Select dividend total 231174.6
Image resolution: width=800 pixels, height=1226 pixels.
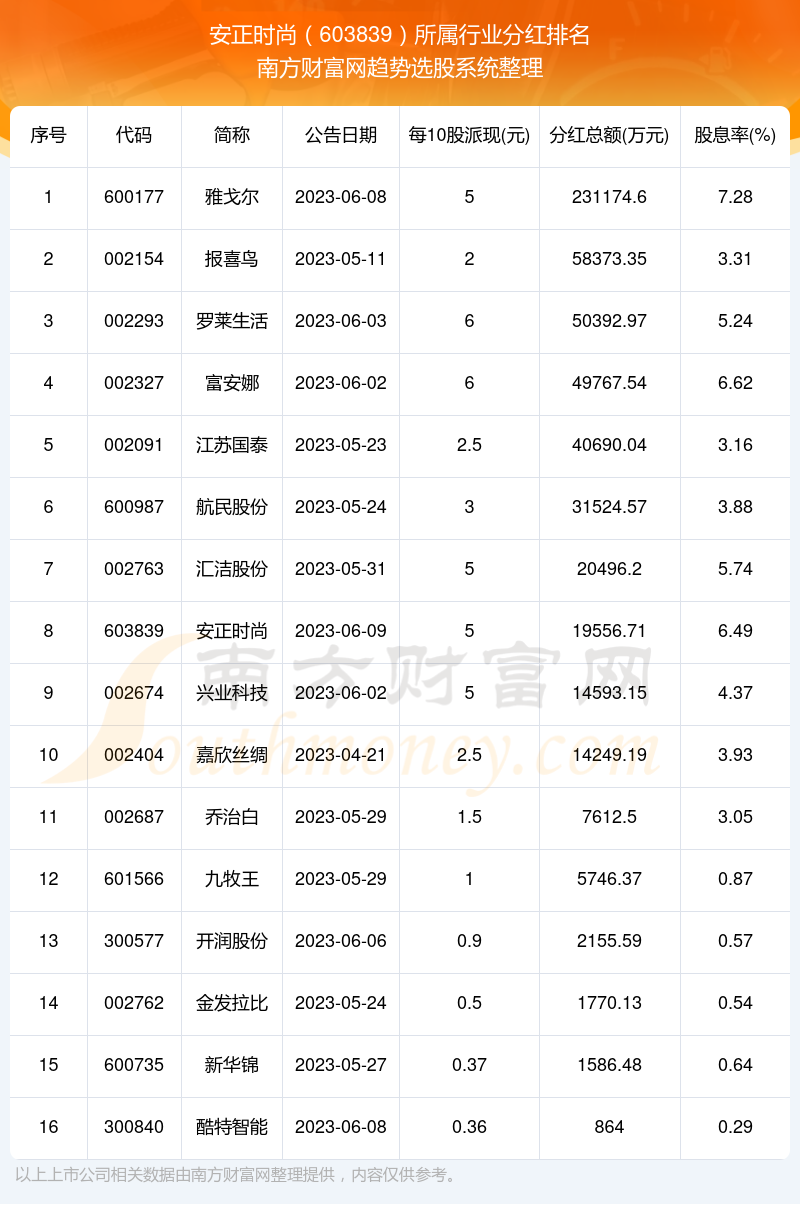pyautogui.click(x=609, y=197)
